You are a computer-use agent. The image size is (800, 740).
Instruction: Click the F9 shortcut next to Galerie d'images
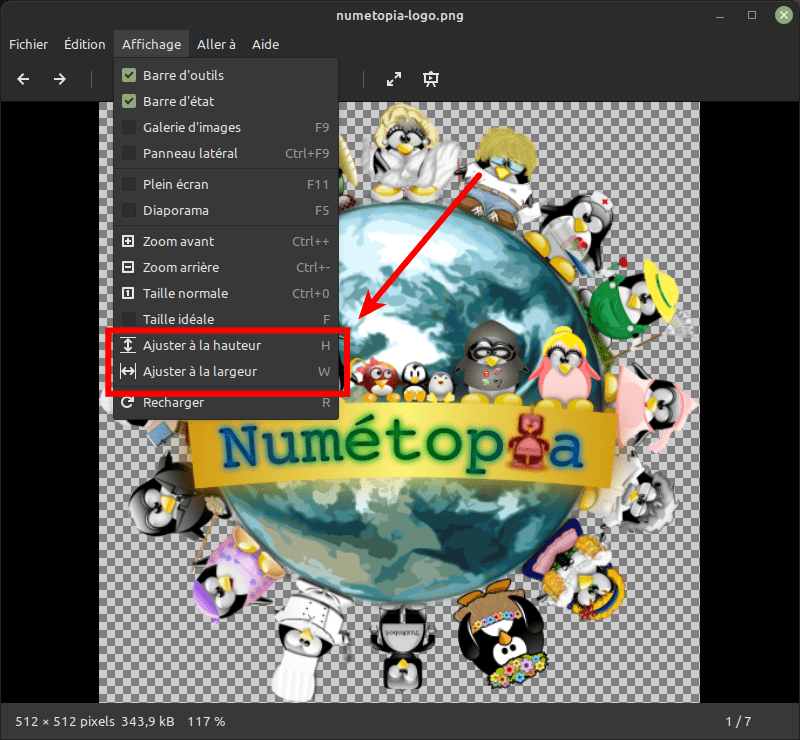322,128
